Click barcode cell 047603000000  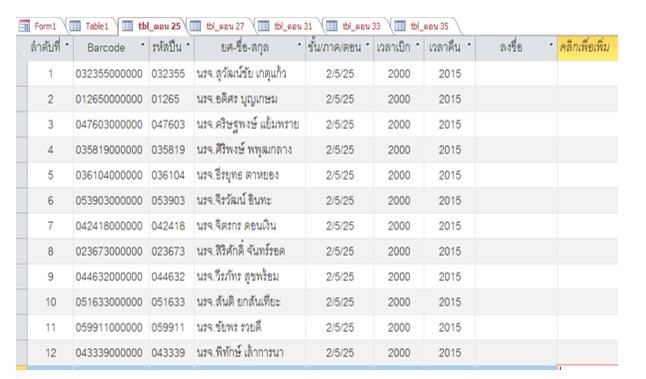tap(112, 124)
